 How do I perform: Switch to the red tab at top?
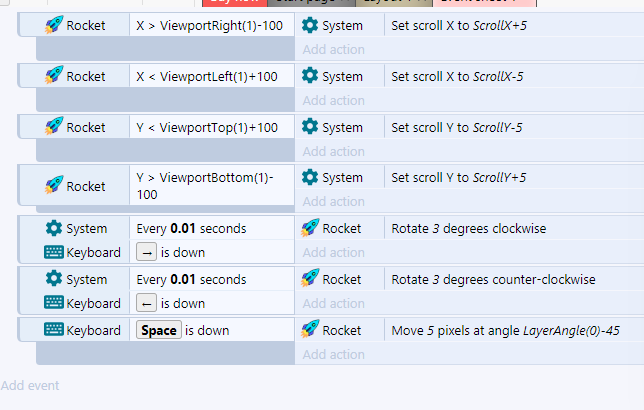tap(235, 3)
